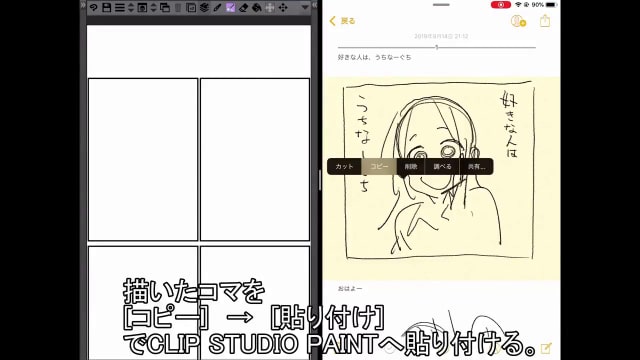
Task: Choose 調べる in the context menu
Action: tap(442, 167)
